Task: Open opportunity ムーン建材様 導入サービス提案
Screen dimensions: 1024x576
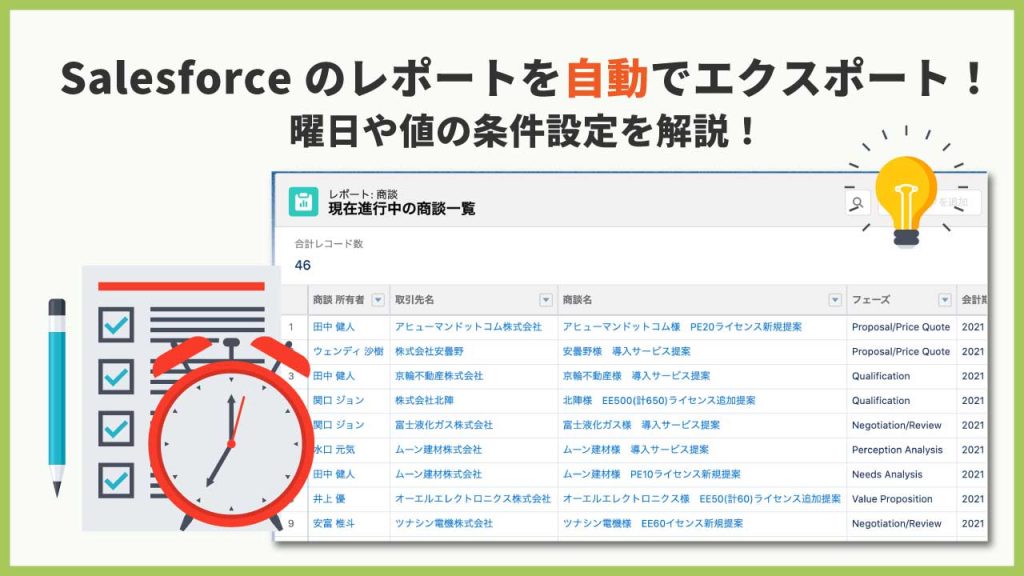Action: click(635, 450)
